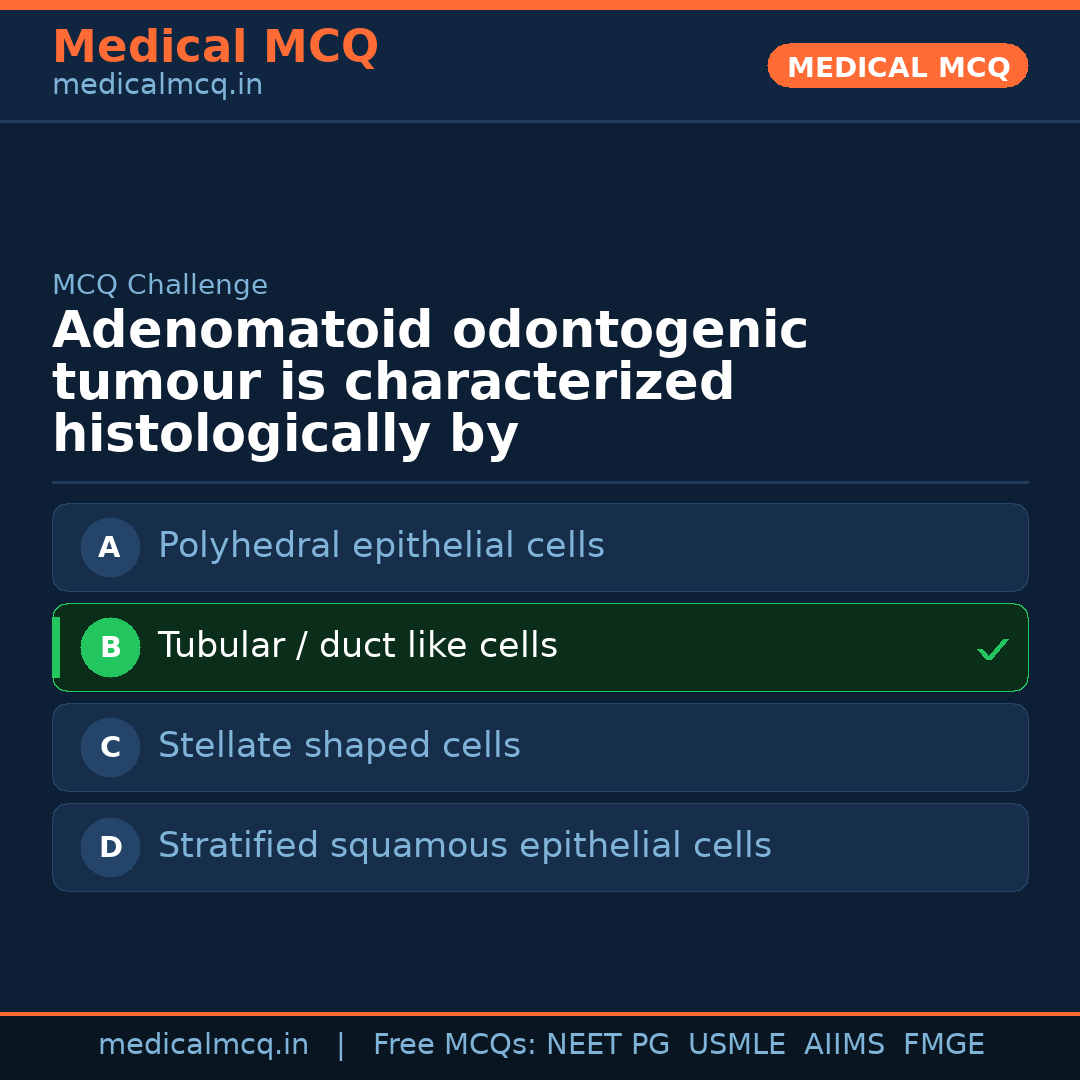Viewport: 1080px width, 1080px height.
Task: Choose the Stellate shaped cells option
Action: (x=339, y=746)
